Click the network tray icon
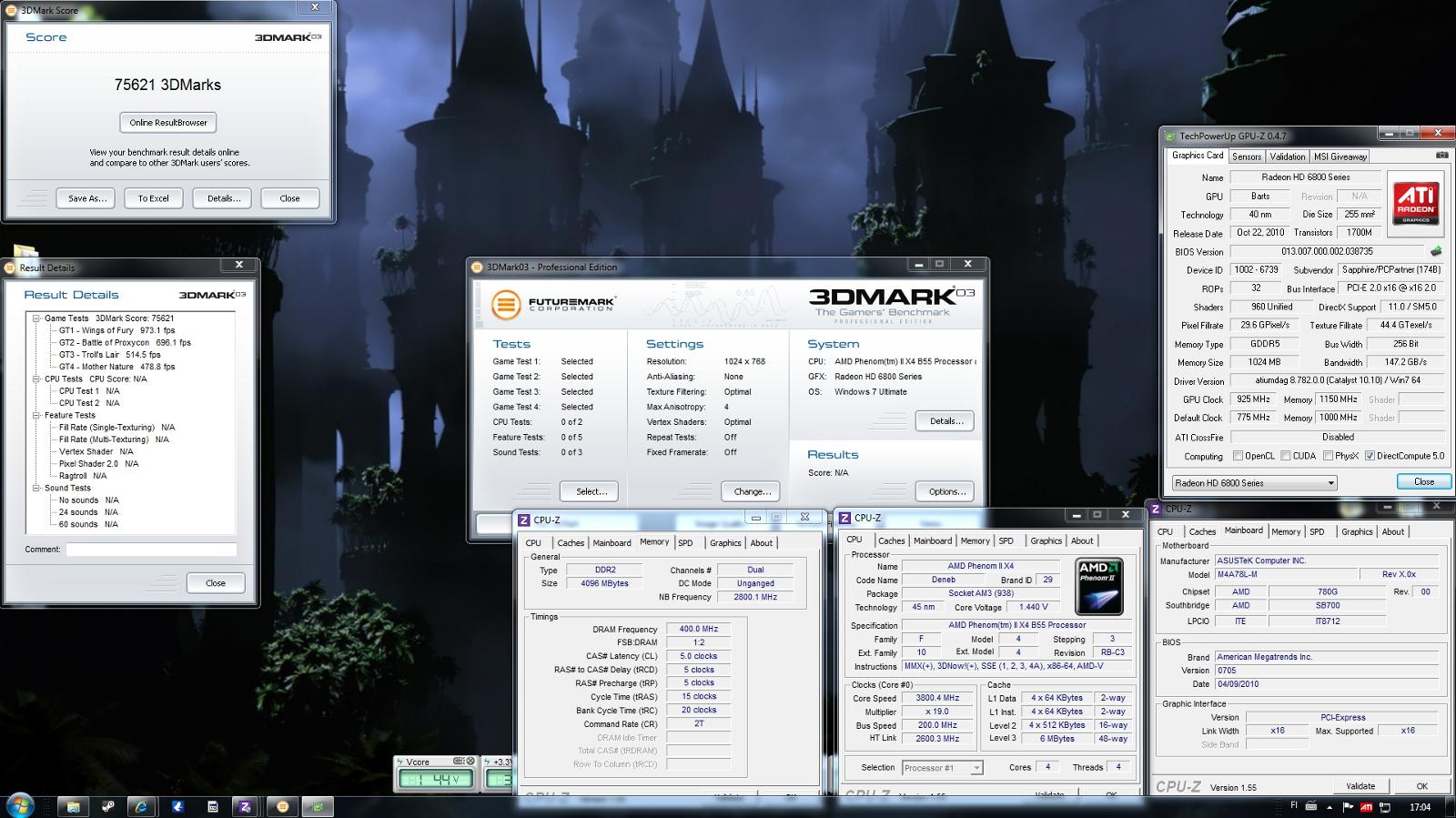The height and width of the screenshot is (818, 1456). [1385, 807]
